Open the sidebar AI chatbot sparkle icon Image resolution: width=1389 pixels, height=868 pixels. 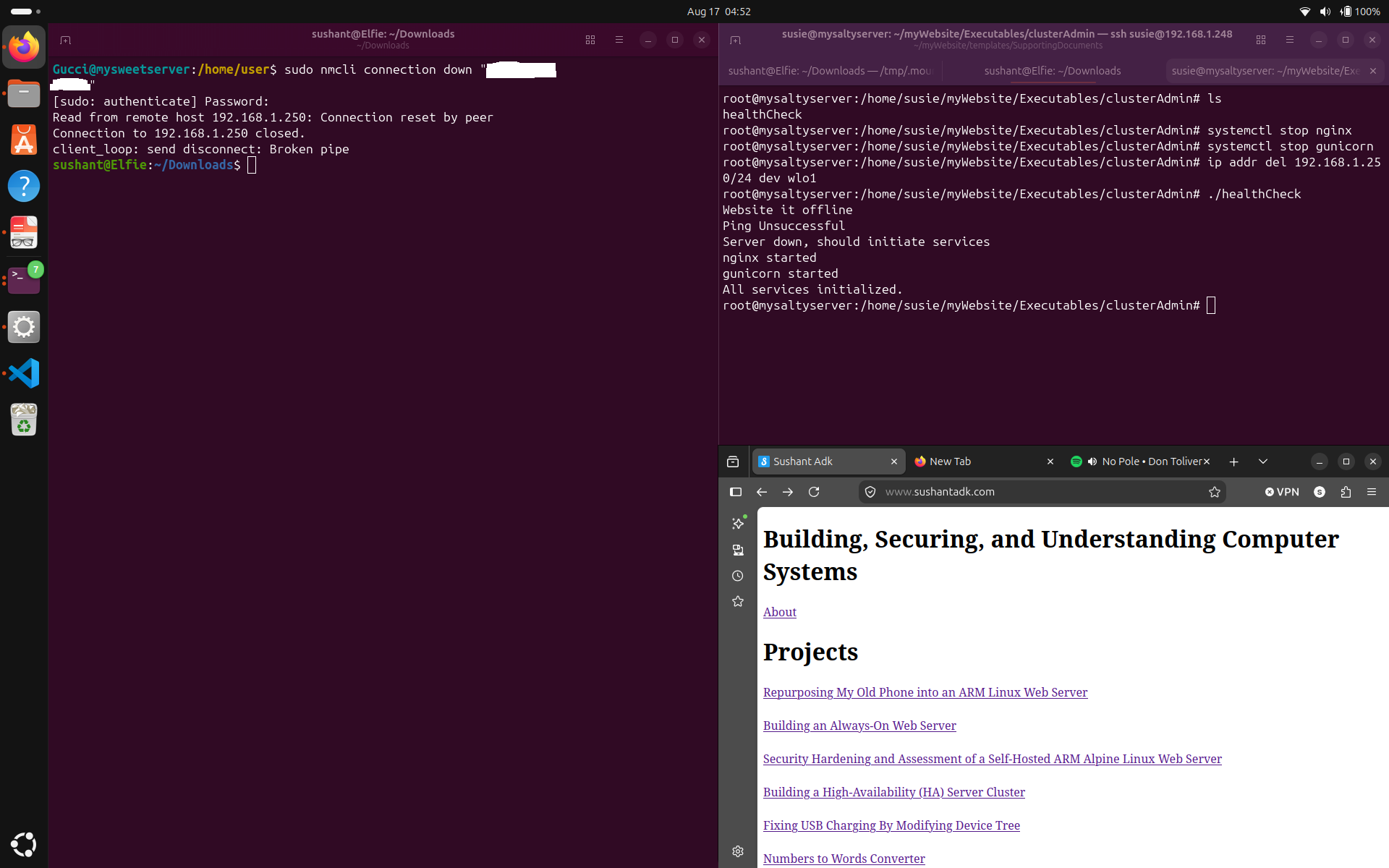[738, 523]
